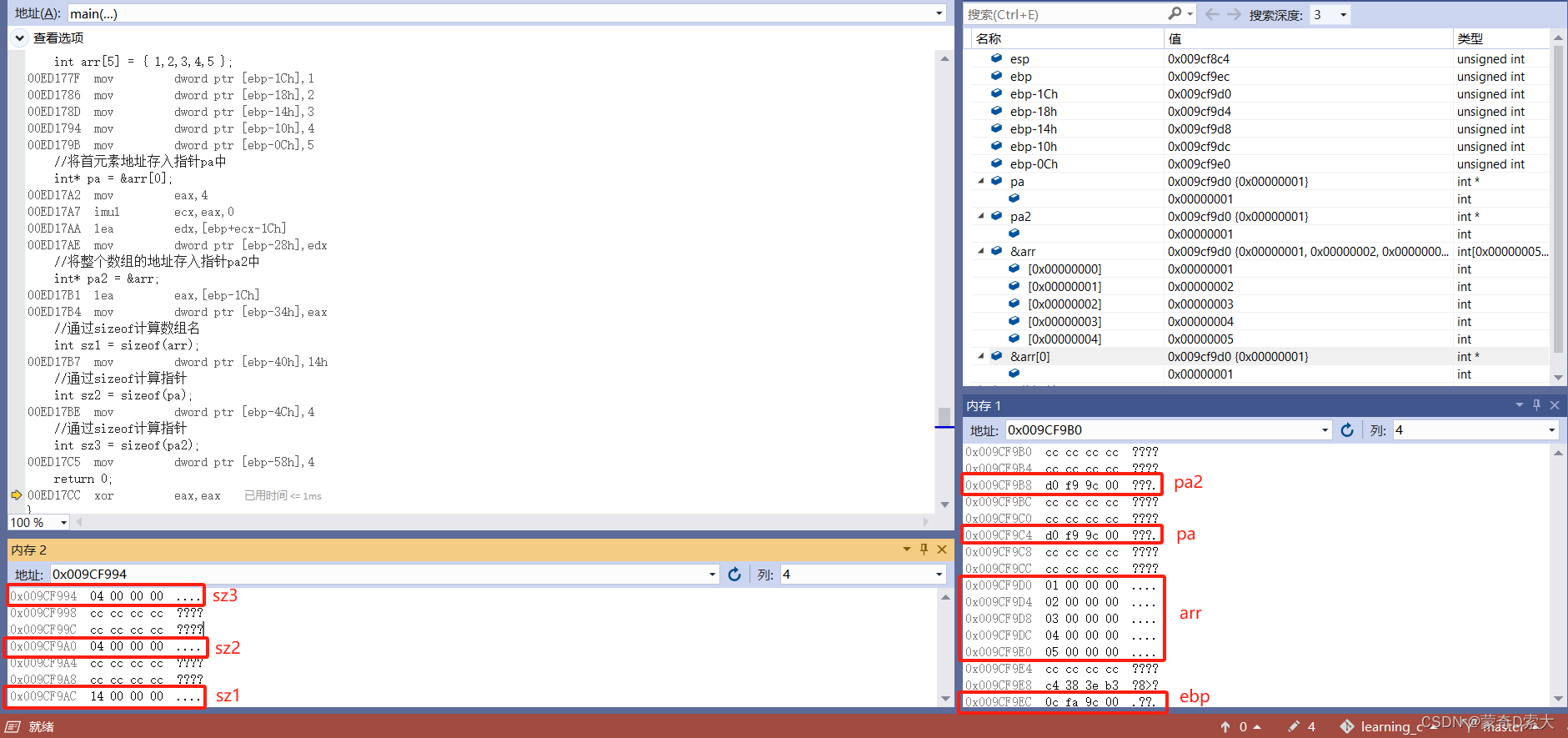Collapse the &arr[0] watch entry
1568x738 pixels.
tap(980, 356)
